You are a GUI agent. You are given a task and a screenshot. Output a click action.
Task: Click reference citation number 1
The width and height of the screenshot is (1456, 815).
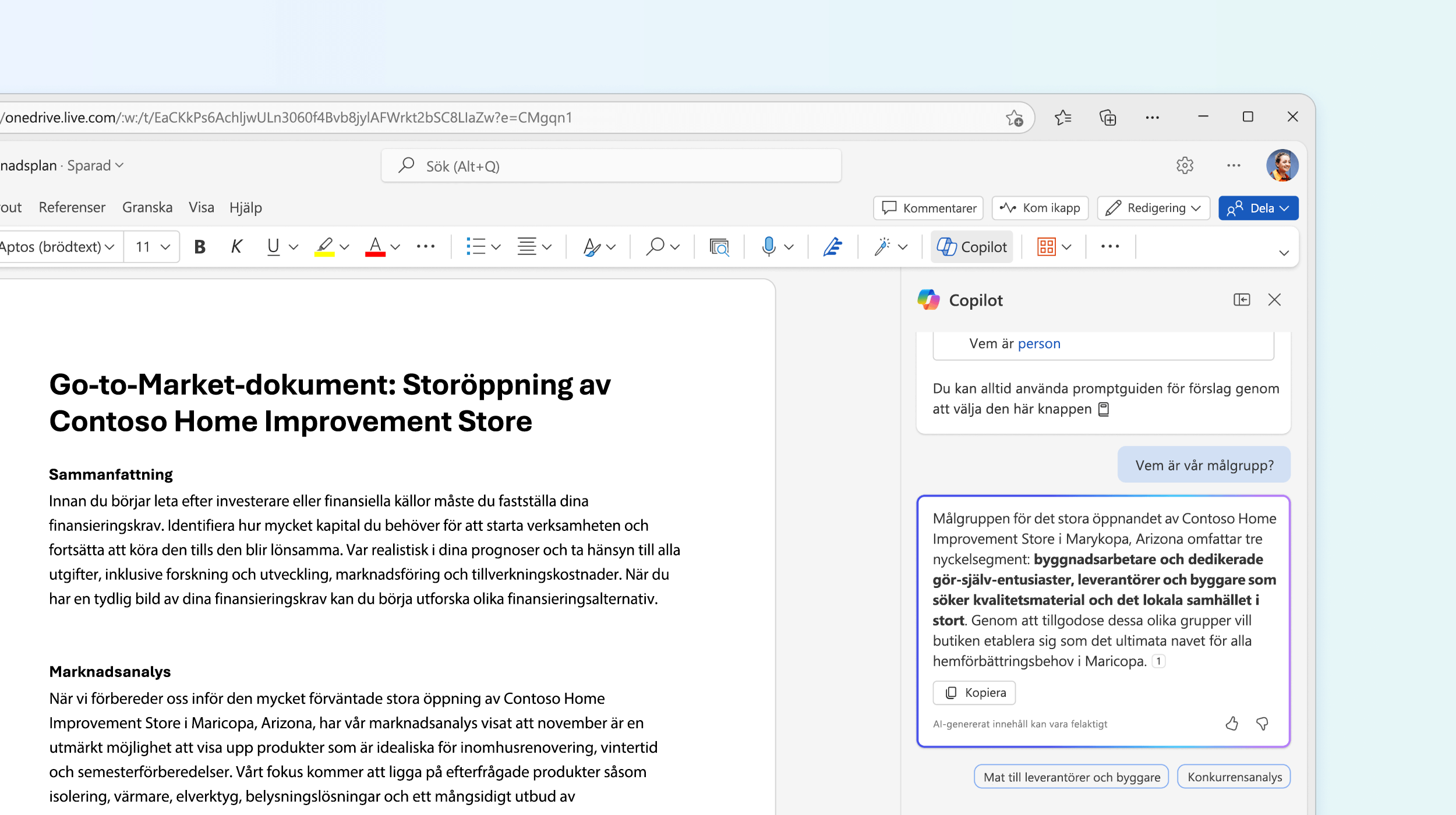click(x=1158, y=661)
